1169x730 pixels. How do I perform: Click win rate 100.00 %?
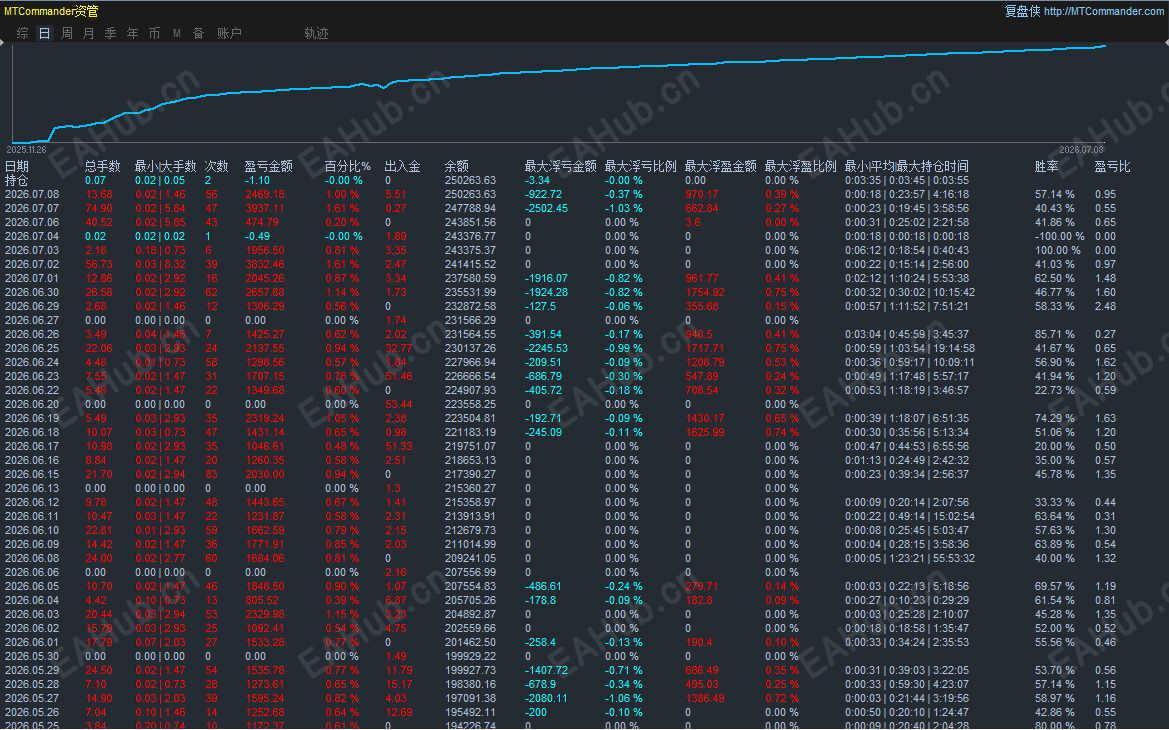click(1058, 251)
